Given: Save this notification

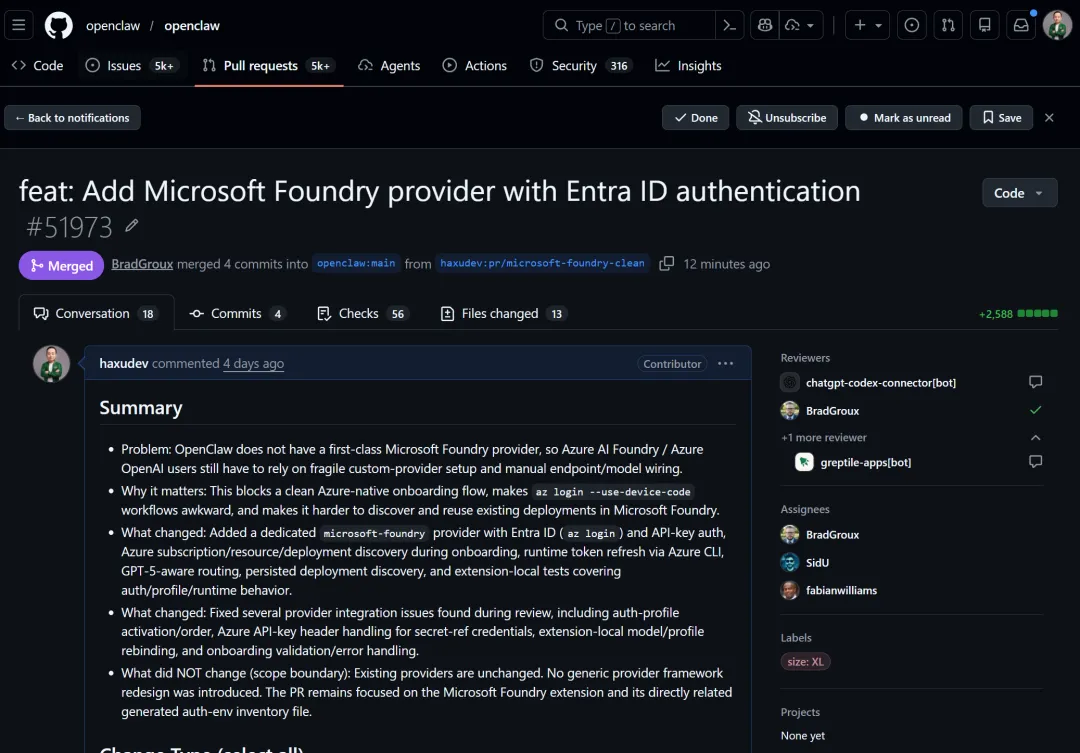Looking at the screenshot, I should [1001, 118].
